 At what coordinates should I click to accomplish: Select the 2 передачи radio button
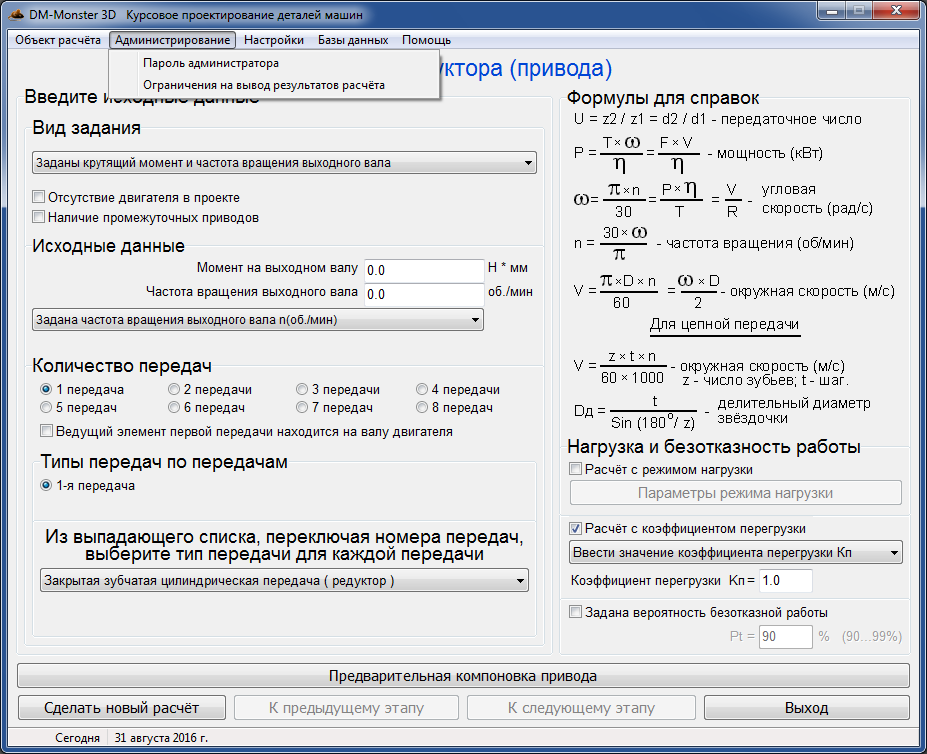coord(174,389)
